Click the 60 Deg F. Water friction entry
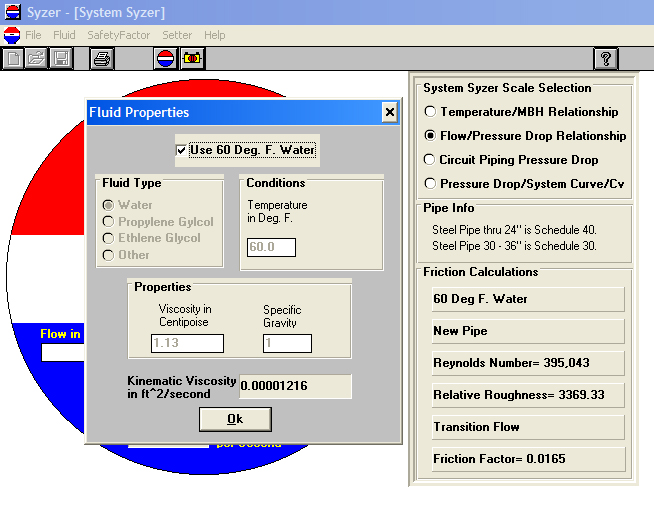654x510 pixels. point(528,299)
